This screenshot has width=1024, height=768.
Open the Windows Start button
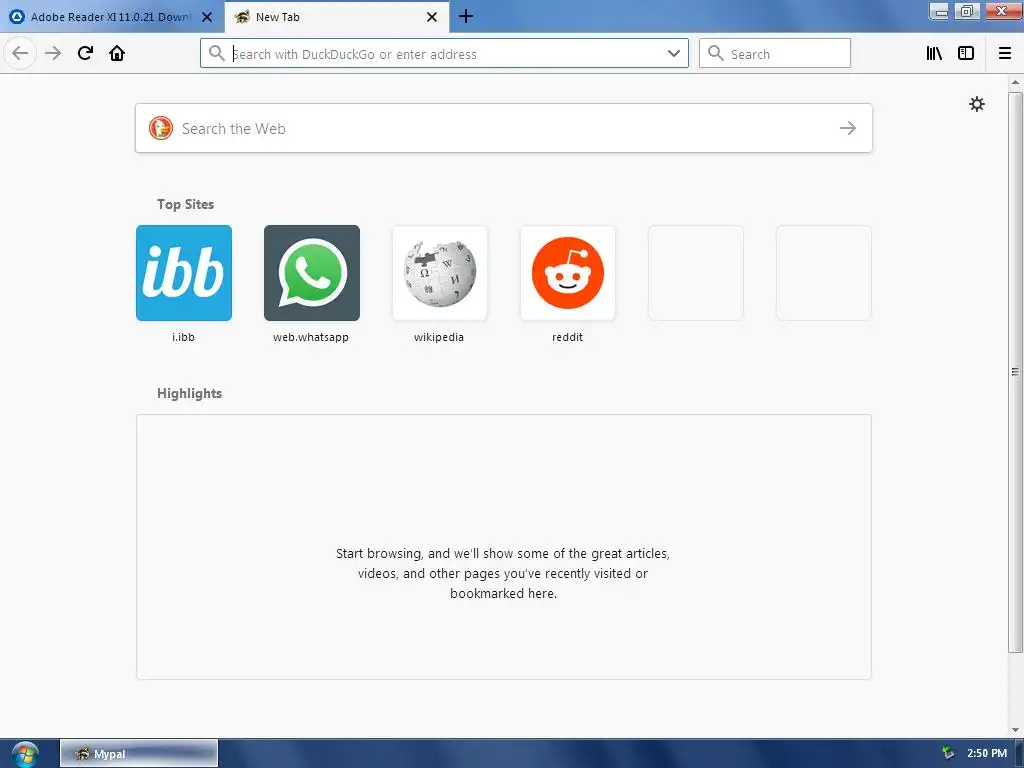pos(25,754)
